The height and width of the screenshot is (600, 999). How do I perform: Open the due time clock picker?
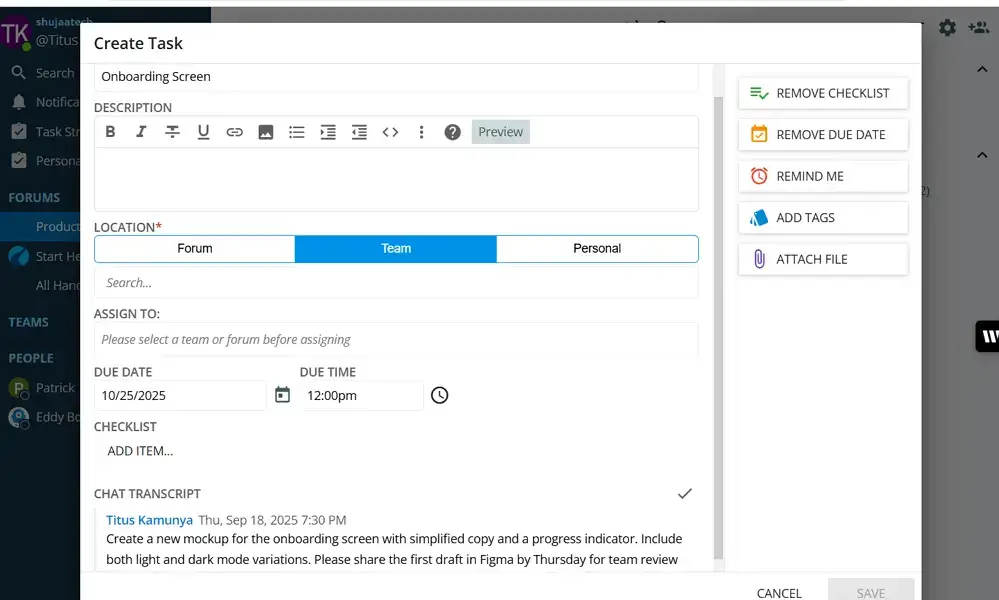(x=439, y=395)
